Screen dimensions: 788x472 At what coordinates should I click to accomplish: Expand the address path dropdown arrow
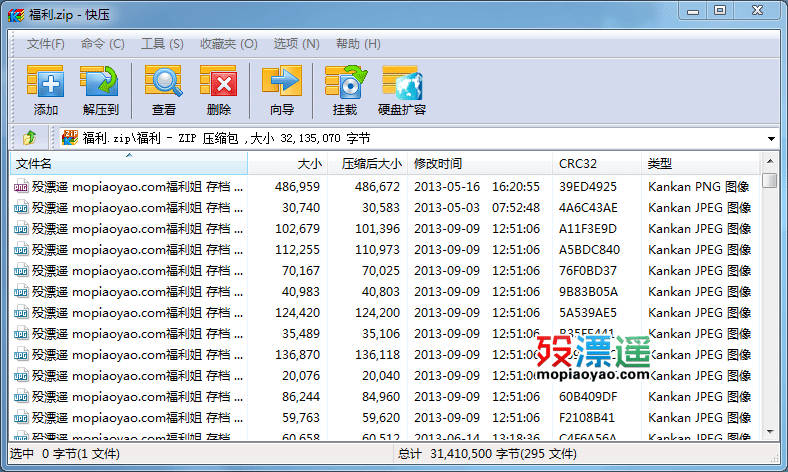tap(771, 138)
